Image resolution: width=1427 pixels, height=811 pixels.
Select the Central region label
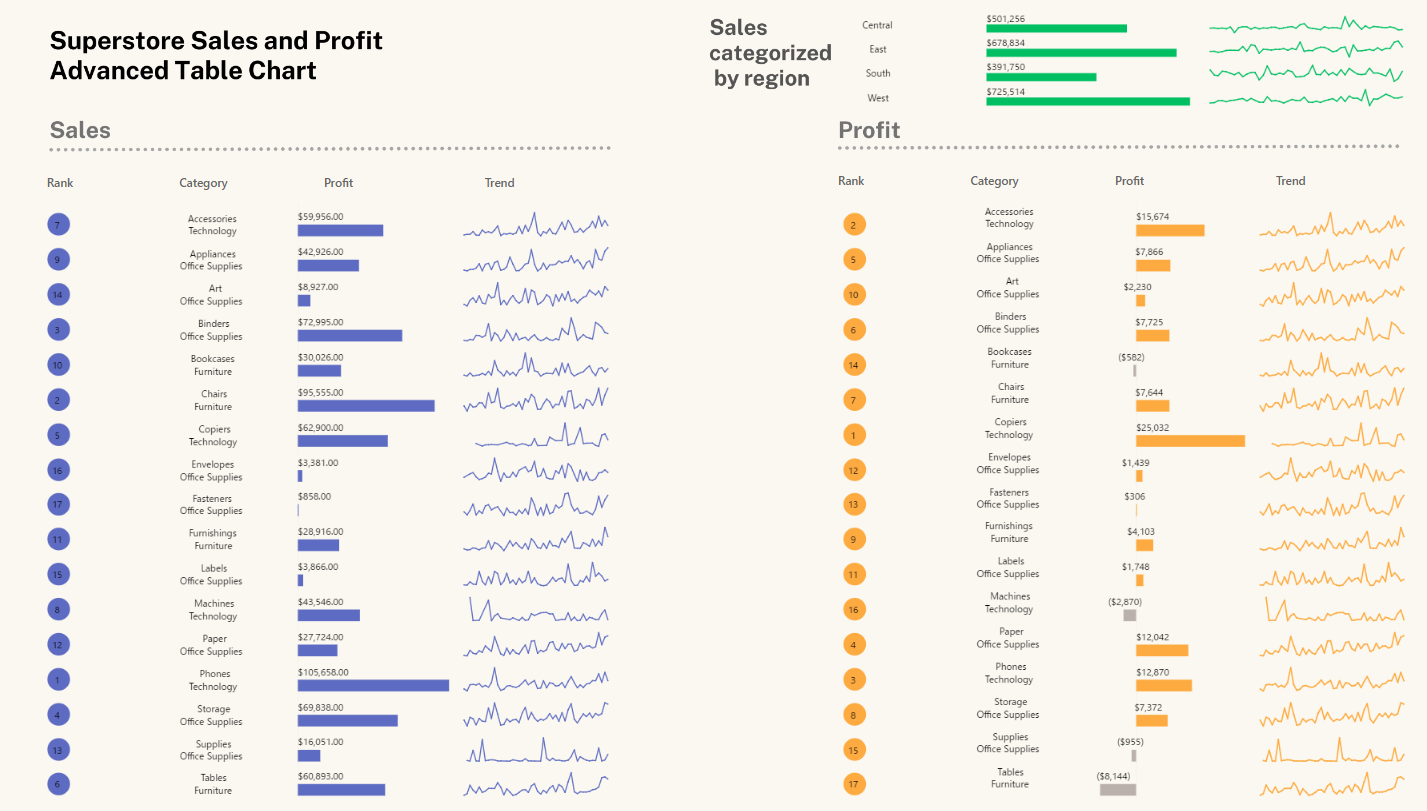(x=877, y=25)
